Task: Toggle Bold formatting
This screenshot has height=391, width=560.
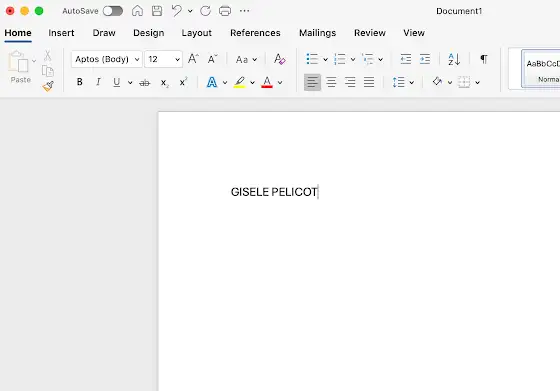Action: coord(80,82)
